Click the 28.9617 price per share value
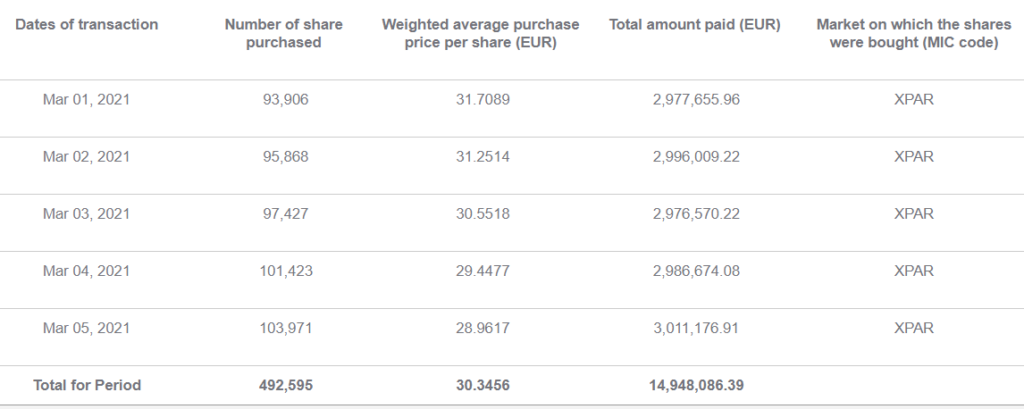The height and width of the screenshot is (409, 1024). 483,328
